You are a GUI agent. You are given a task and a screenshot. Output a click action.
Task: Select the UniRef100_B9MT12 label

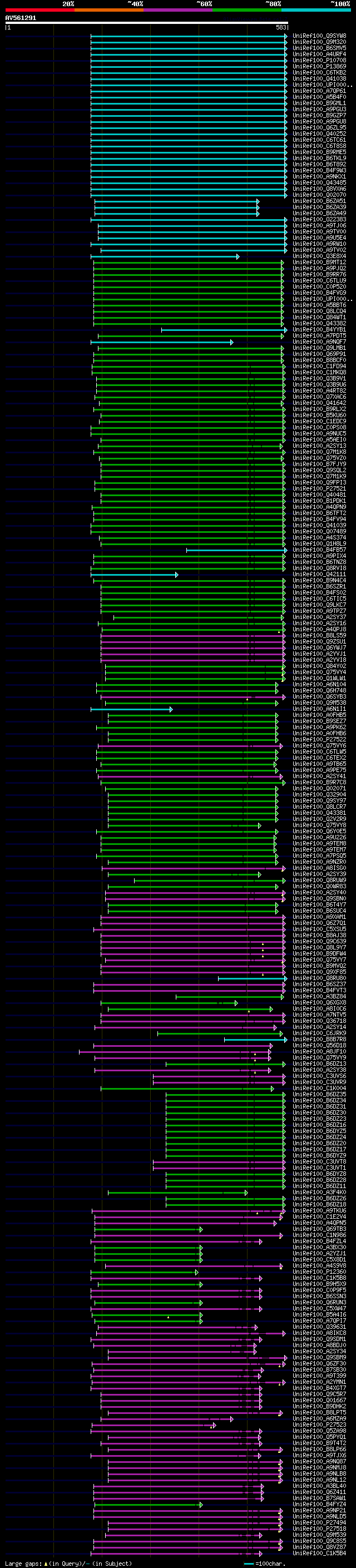click(x=319, y=263)
